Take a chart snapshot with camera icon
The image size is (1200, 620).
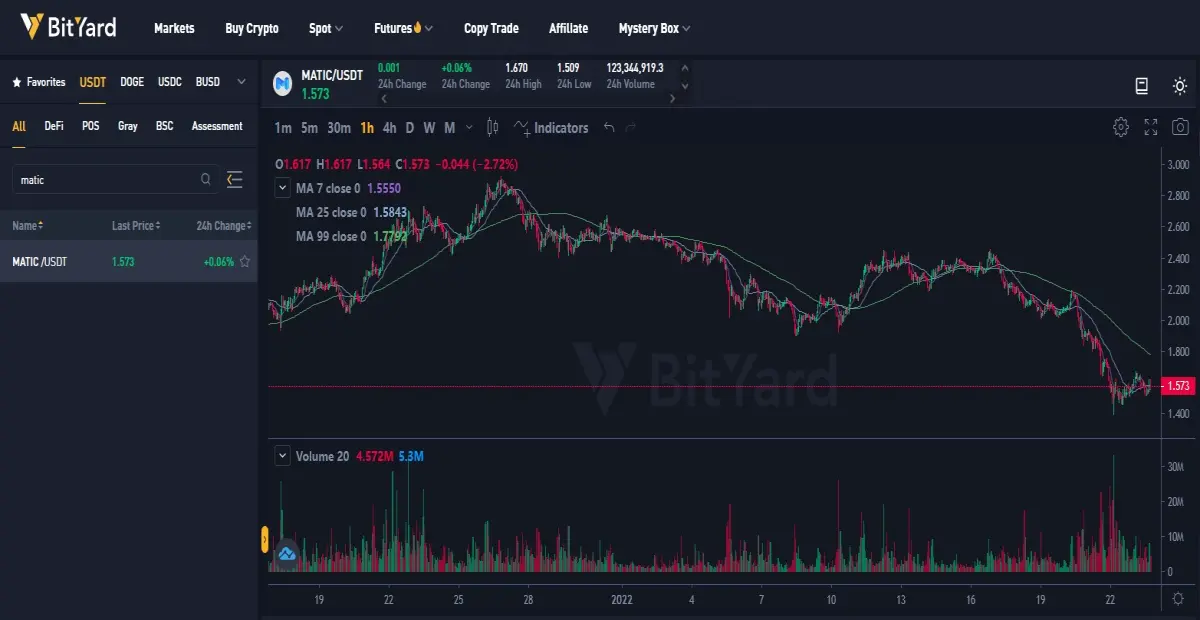tap(1181, 127)
